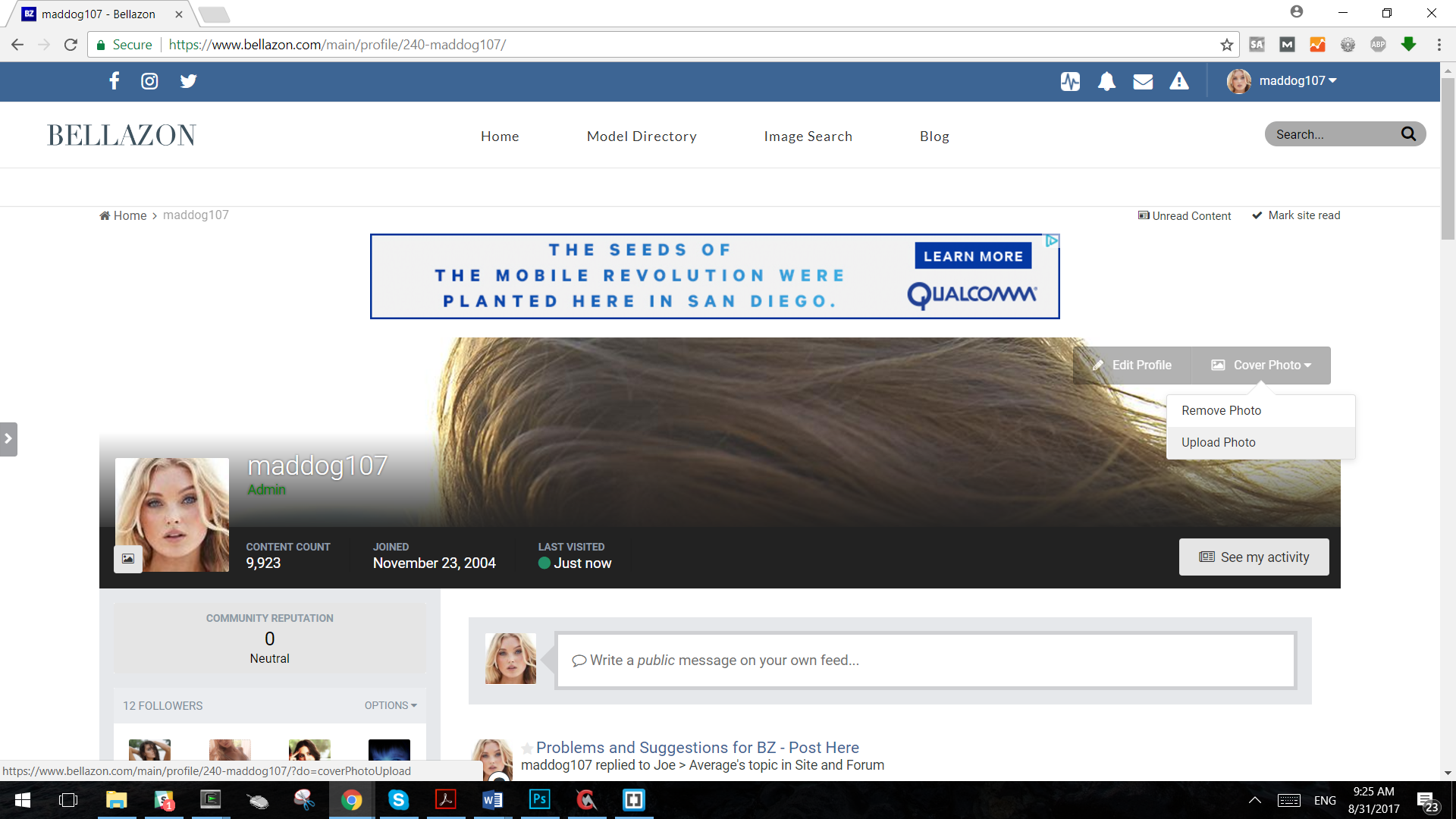The height and width of the screenshot is (819, 1456).
Task: Open the Bellazon Facebook page icon
Action: coord(115,81)
